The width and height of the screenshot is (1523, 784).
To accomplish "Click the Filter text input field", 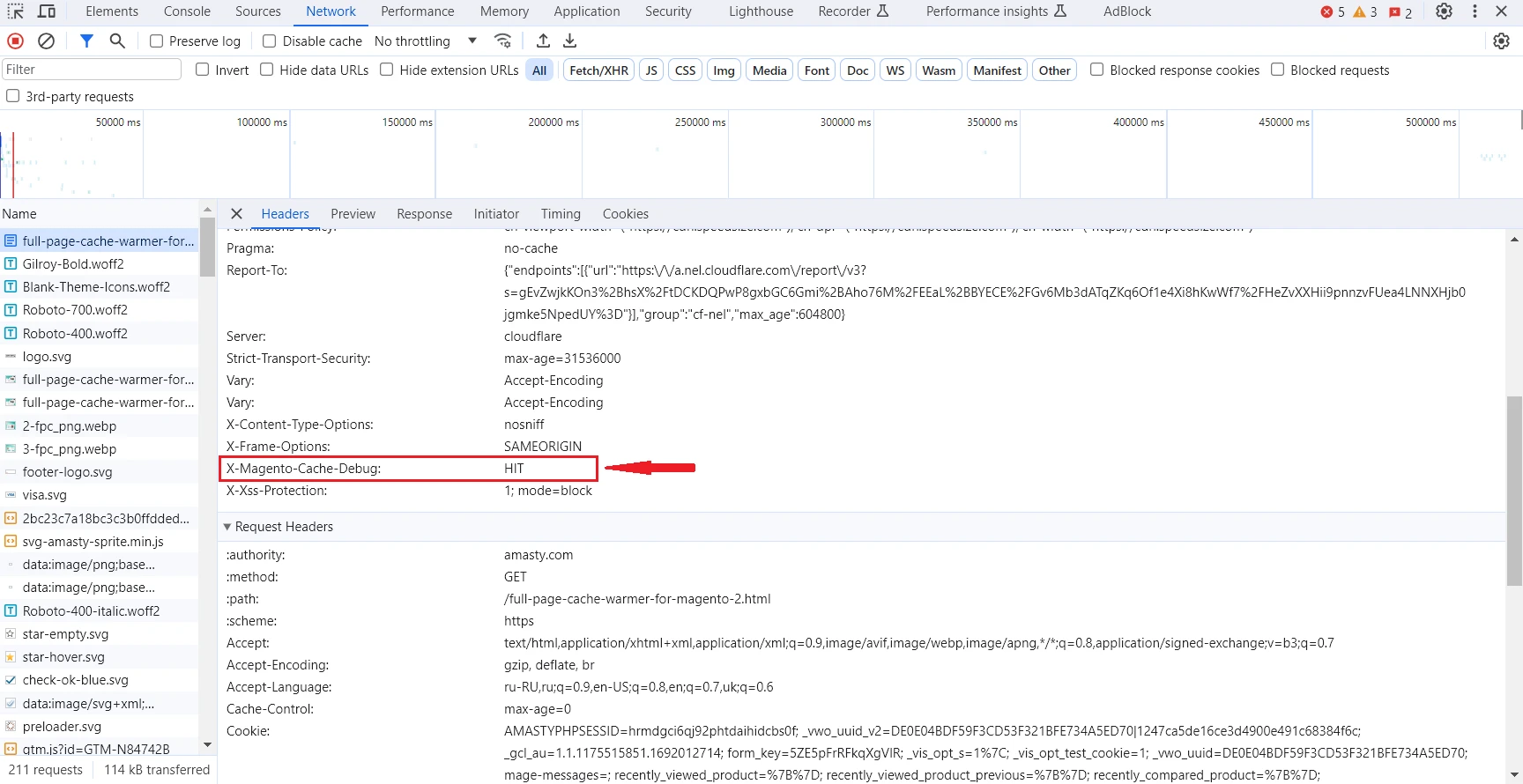I will pyautogui.click(x=91, y=70).
